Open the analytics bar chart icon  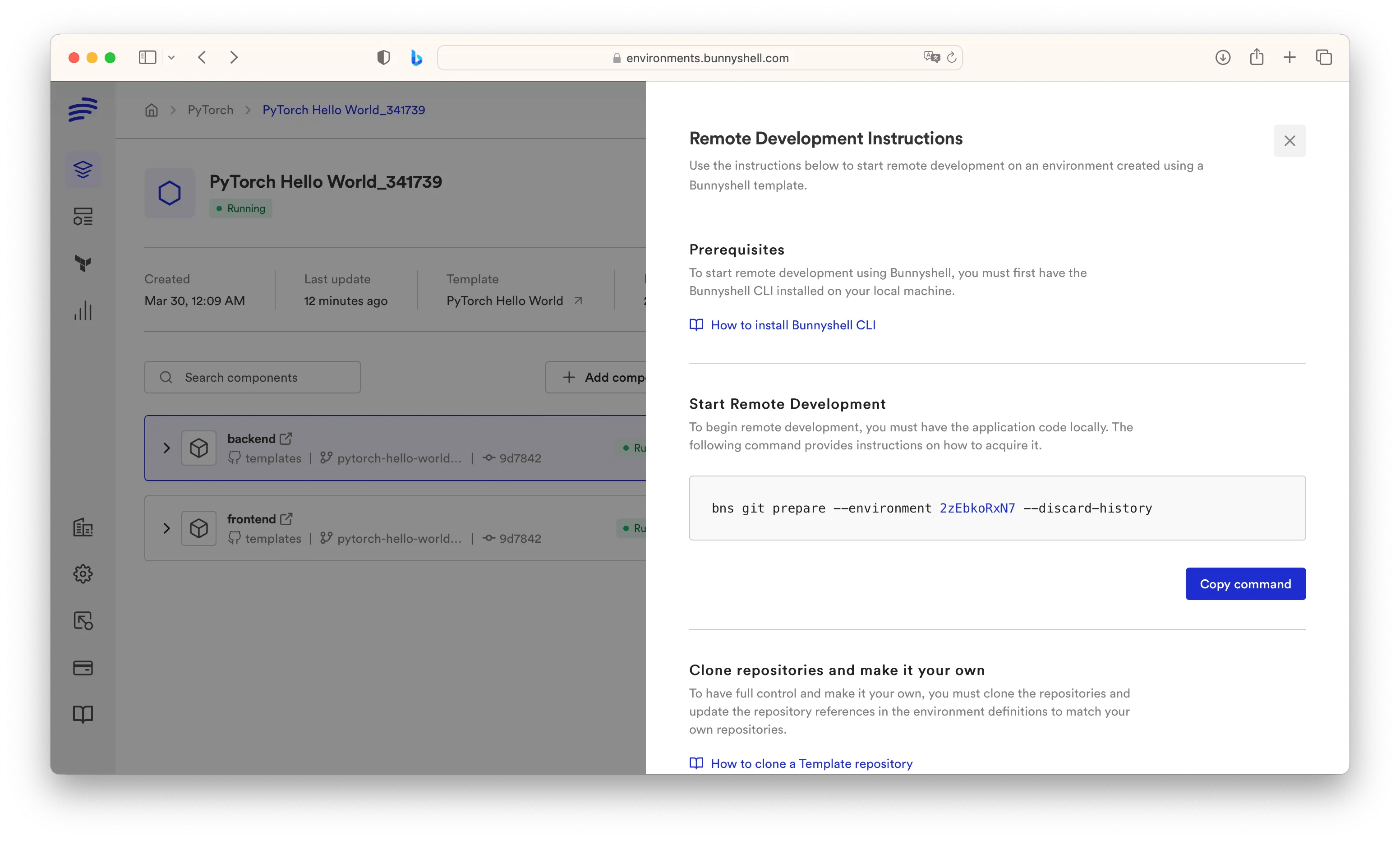(x=83, y=310)
